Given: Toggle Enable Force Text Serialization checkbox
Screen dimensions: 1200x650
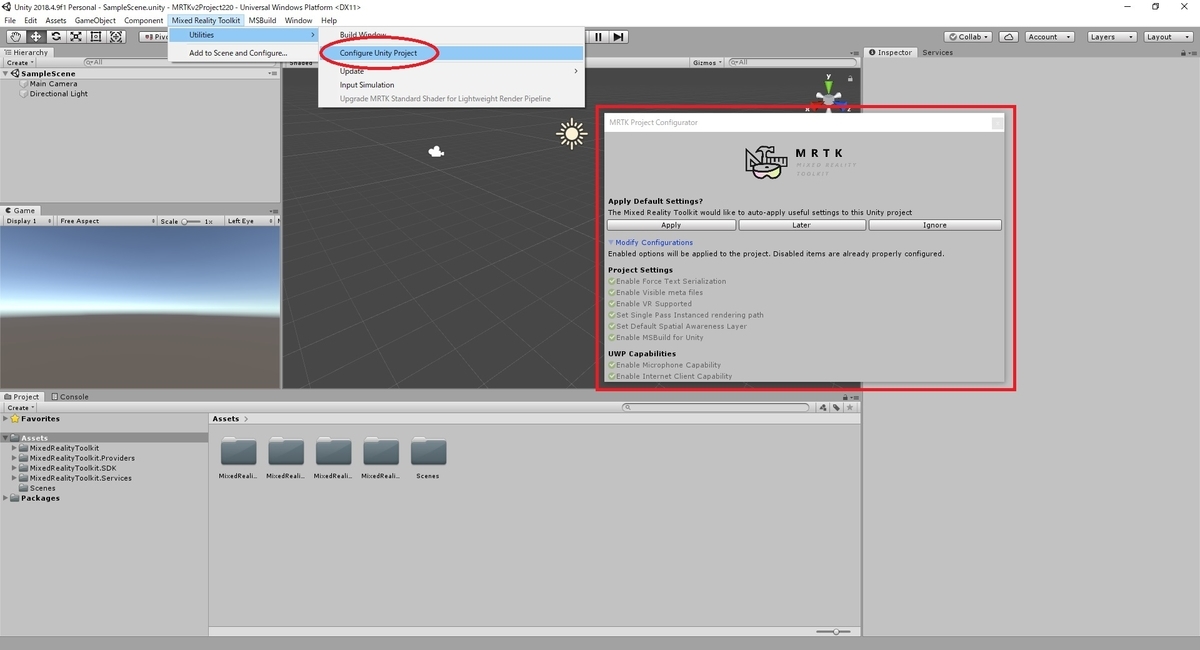Looking at the screenshot, I should pos(612,281).
